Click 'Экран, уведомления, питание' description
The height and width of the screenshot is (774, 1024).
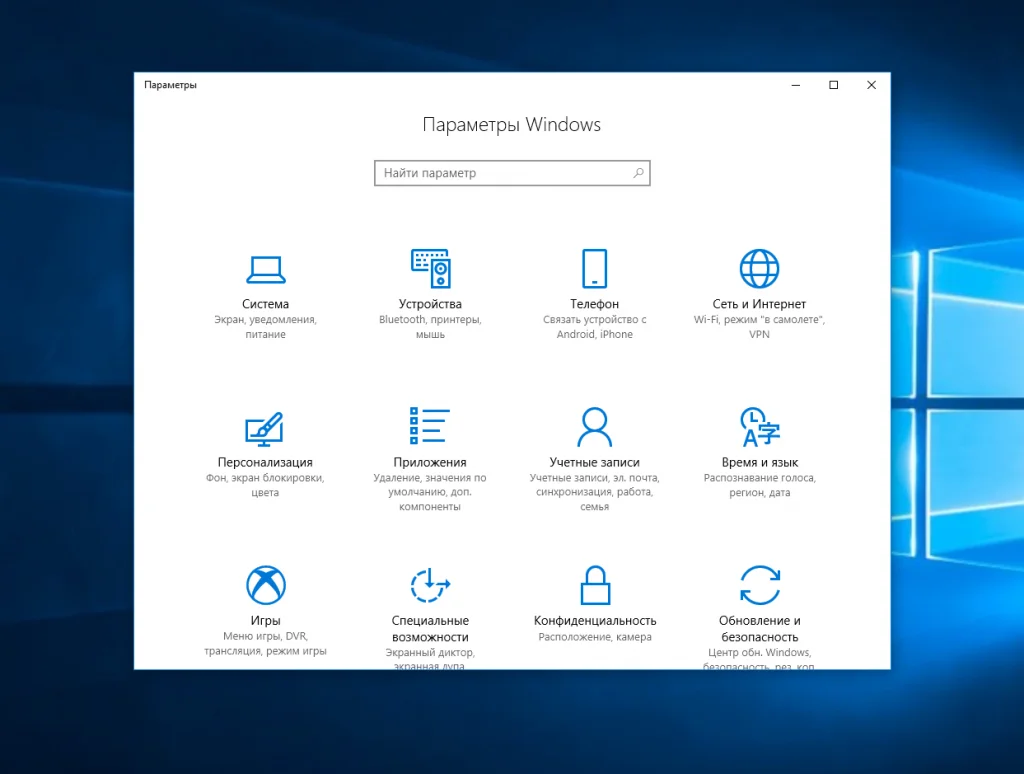pyautogui.click(x=265, y=327)
